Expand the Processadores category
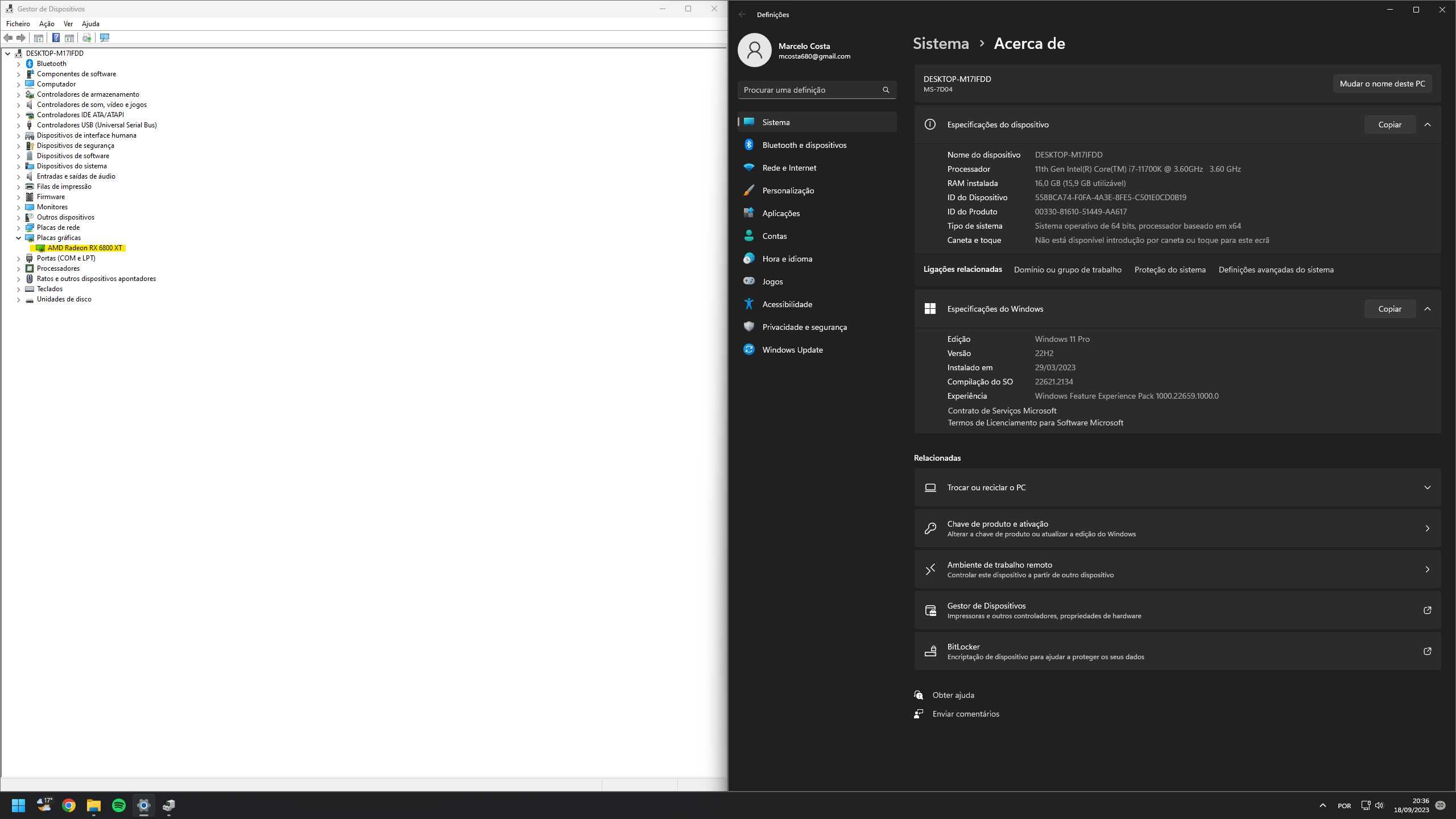 pyautogui.click(x=18, y=268)
